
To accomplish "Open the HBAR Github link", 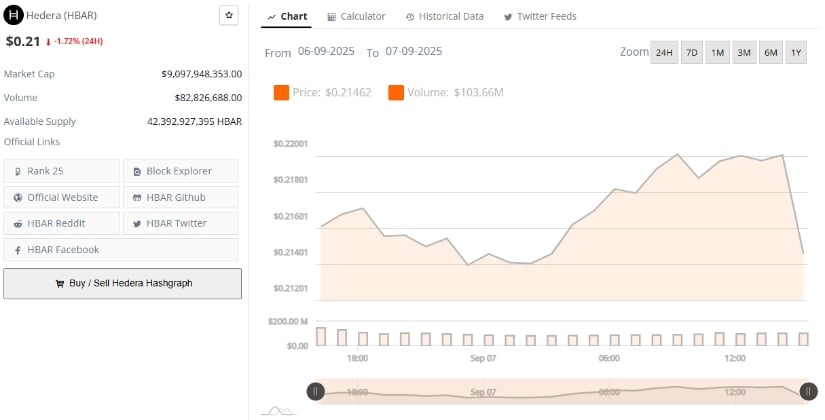I will tap(180, 197).
